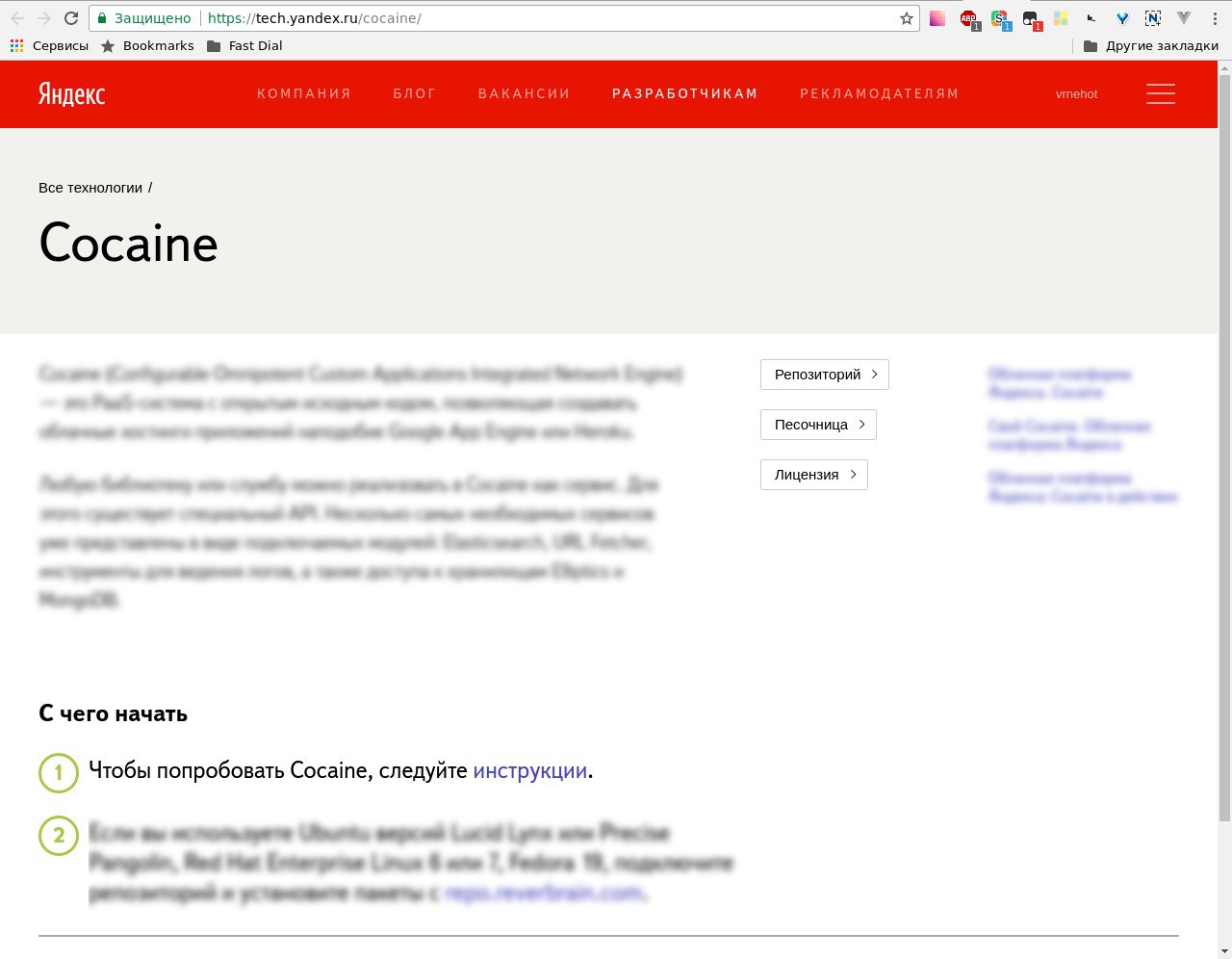
Task: Click the С чего начать heading
Action: pos(113,713)
